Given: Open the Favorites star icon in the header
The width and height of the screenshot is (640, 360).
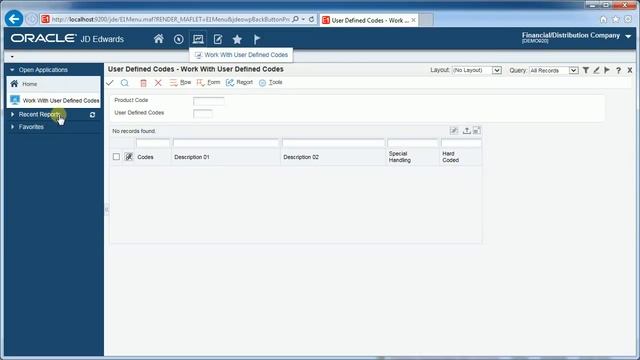Looking at the screenshot, I should coord(237,39).
